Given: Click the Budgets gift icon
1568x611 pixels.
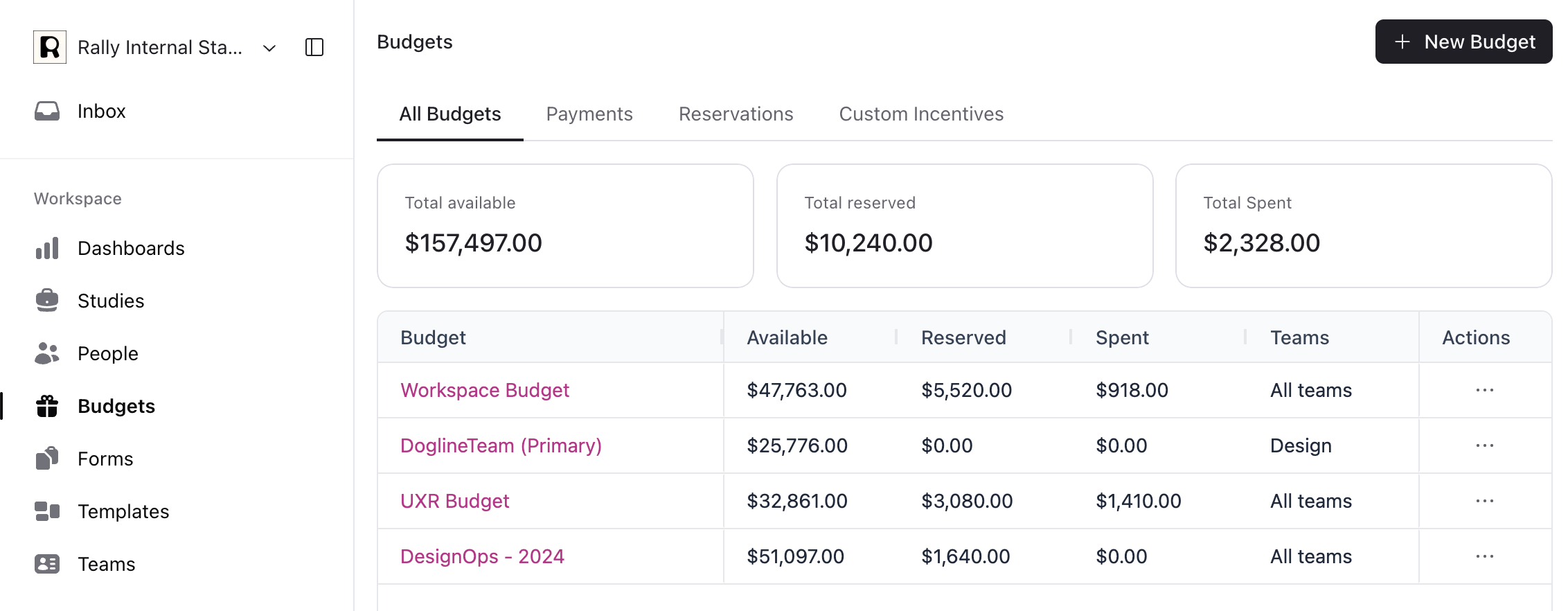Looking at the screenshot, I should (x=47, y=406).
